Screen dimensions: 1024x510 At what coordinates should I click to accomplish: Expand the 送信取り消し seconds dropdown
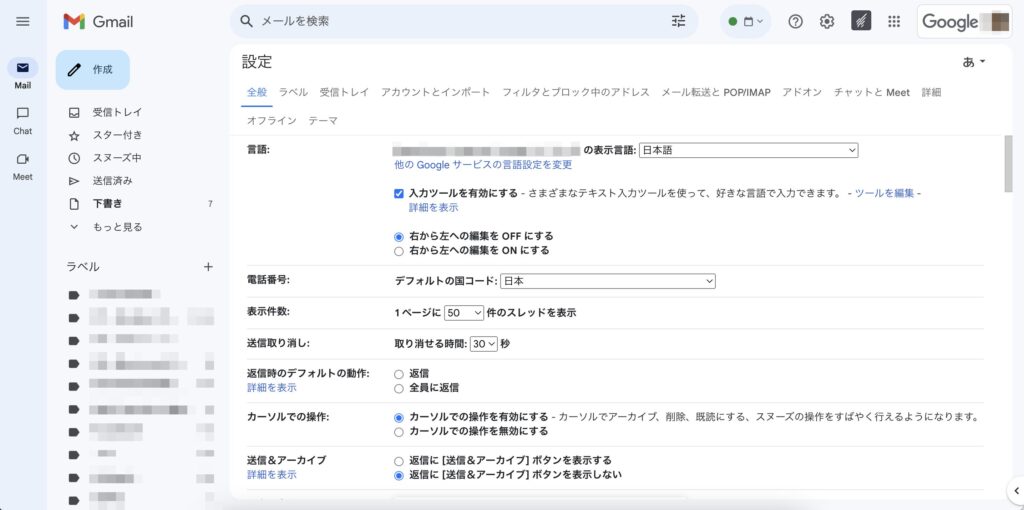pyautogui.click(x=484, y=343)
